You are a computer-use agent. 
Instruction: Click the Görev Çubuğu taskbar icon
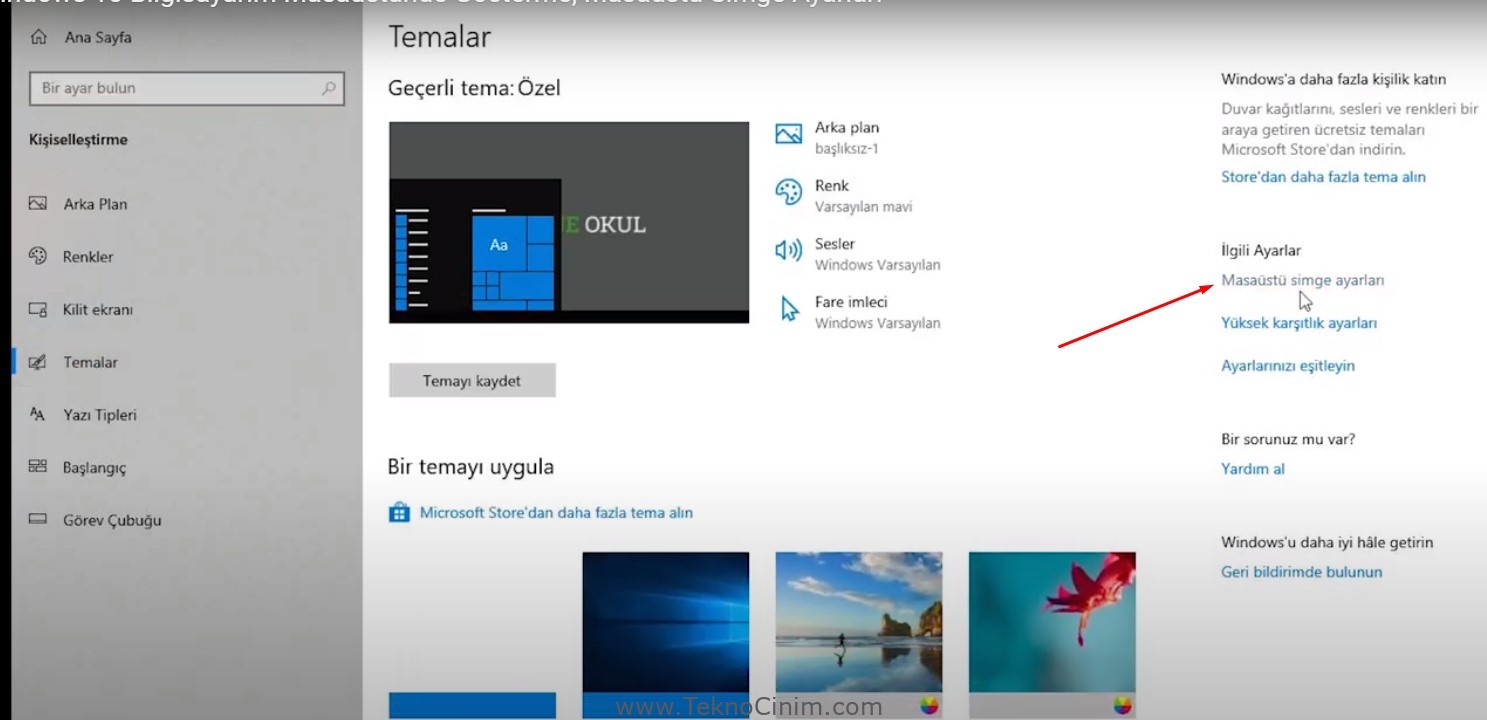click(x=38, y=519)
